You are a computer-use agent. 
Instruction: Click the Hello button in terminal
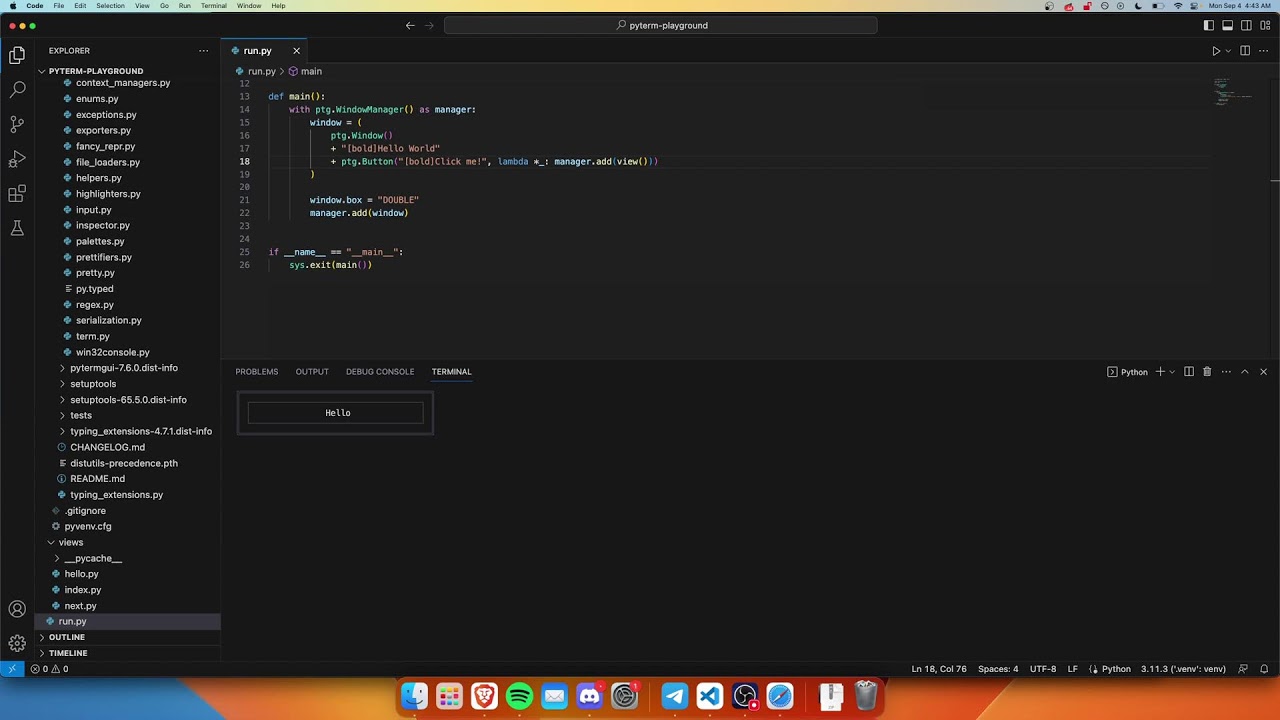(x=337, y=413)
